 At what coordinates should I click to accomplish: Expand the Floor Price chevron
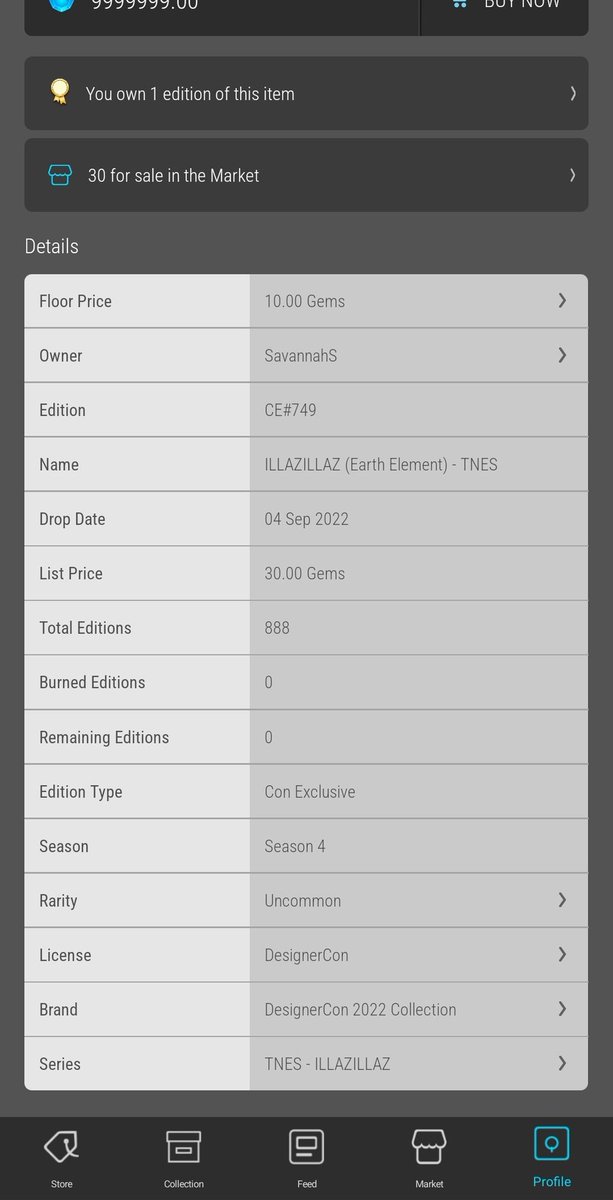pyautogui.click(x=562, y=300)
